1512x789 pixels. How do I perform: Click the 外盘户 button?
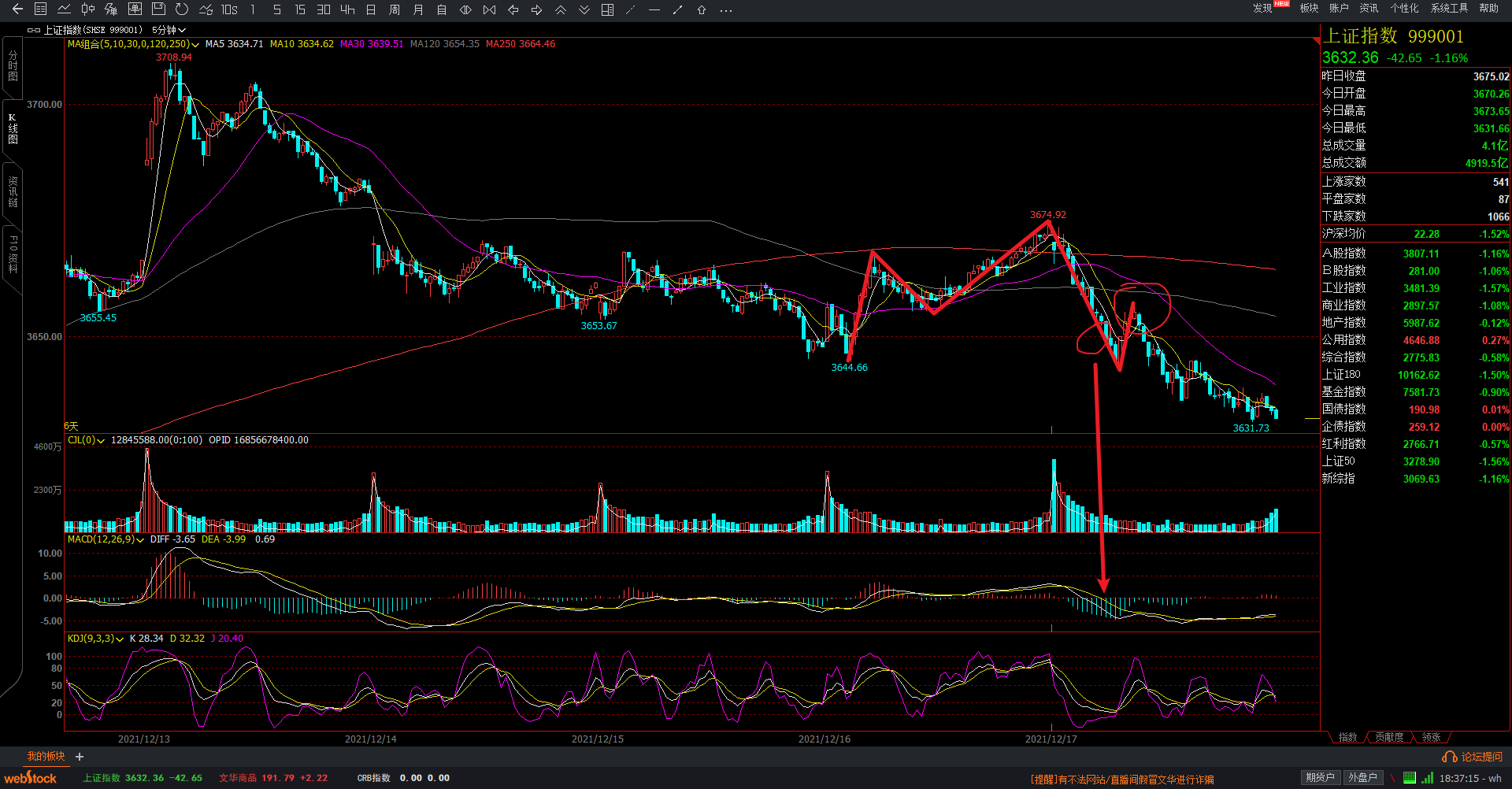(1362, 777)
